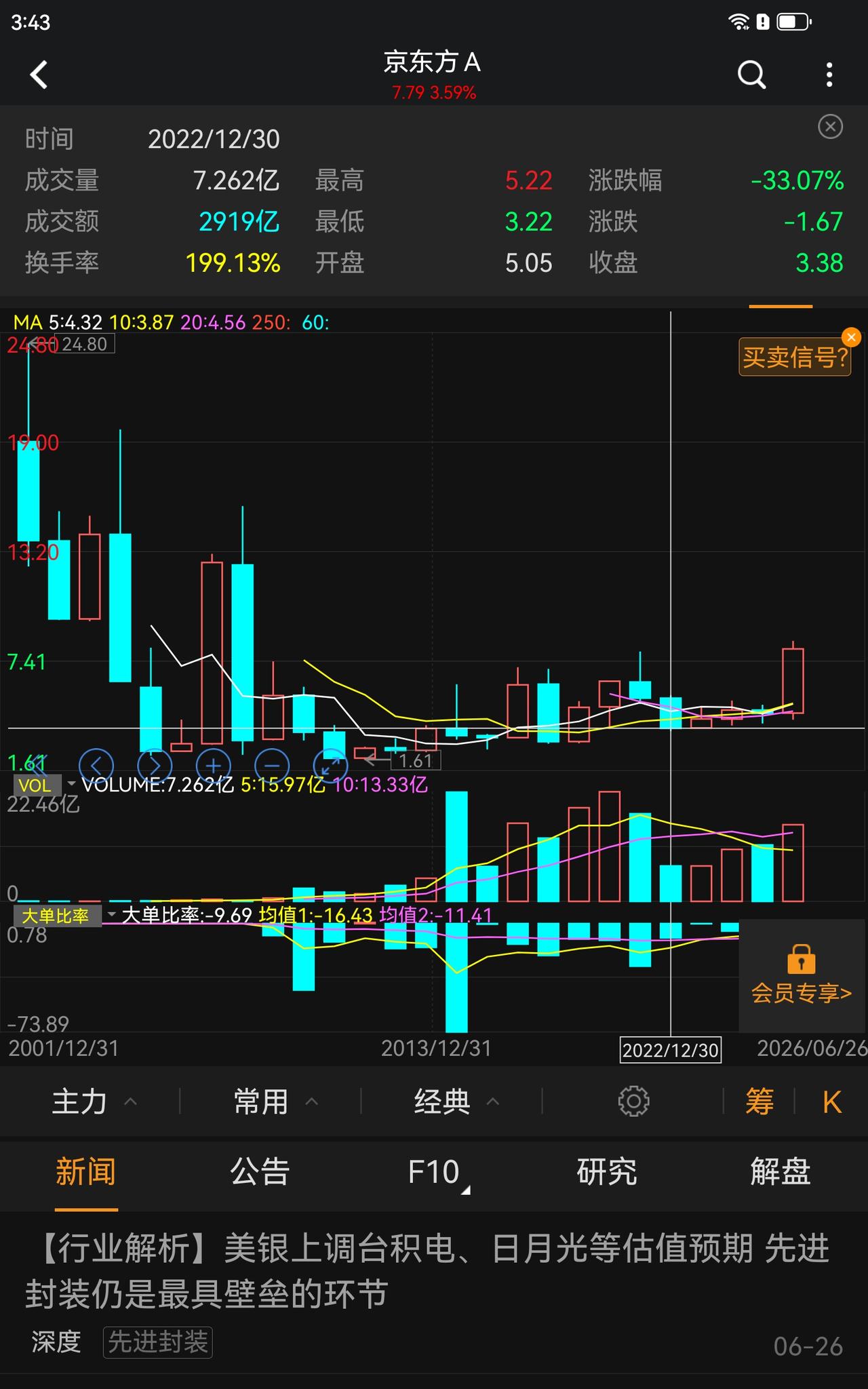
Task: Tap the 成交额 2919亿 value
Action: 239,222
